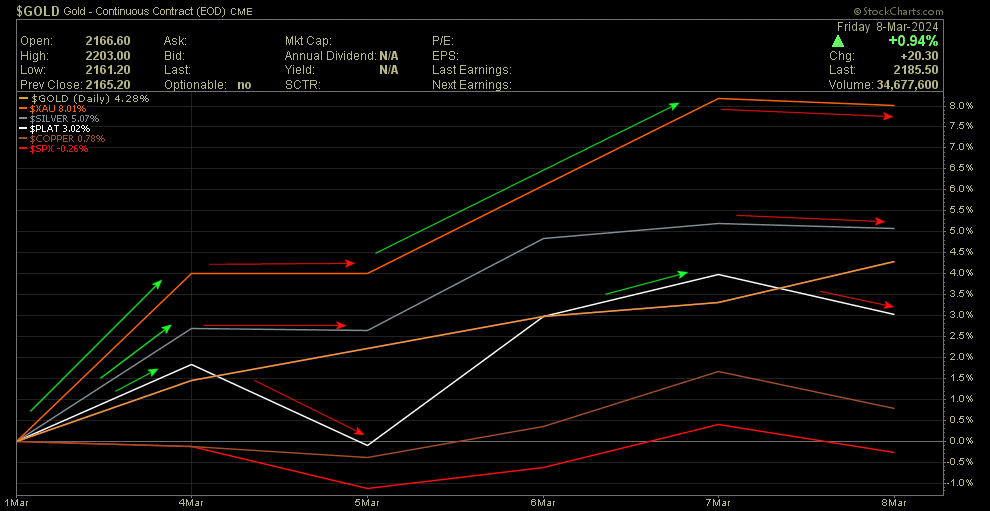Click the 4.0% y-axis label
990x511 pixels.
(960, 273)
